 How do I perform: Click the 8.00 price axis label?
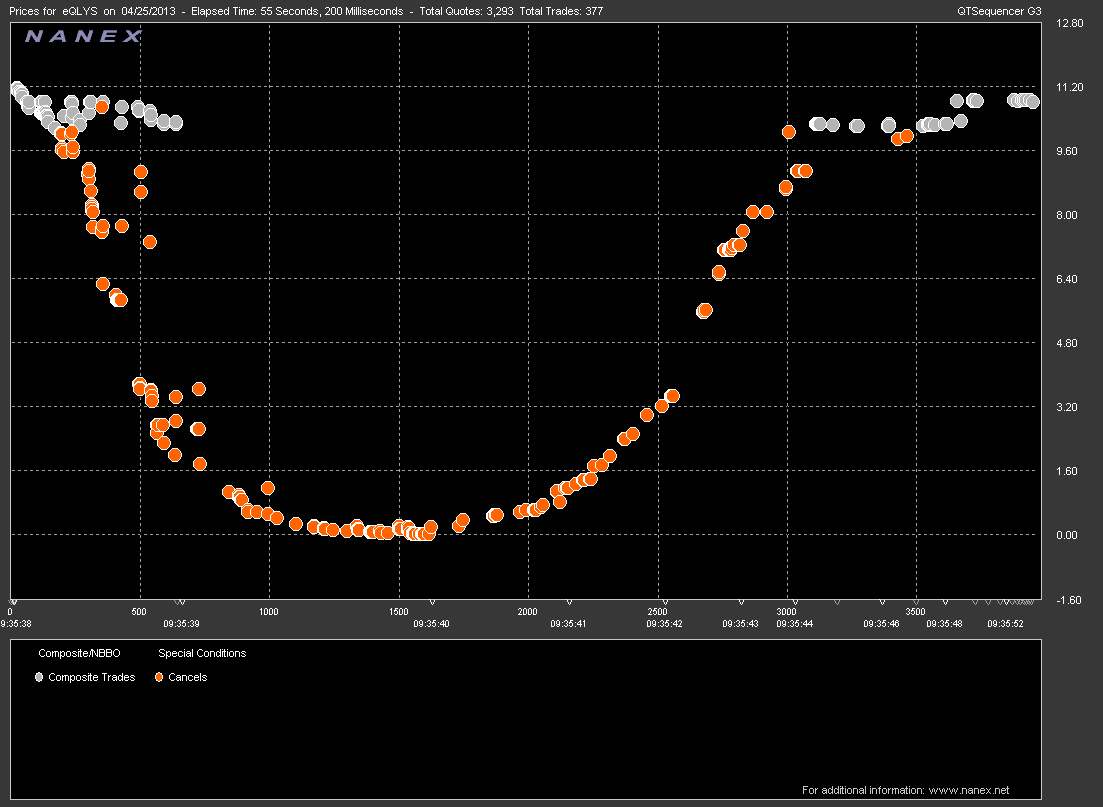tap(1067, 215)
